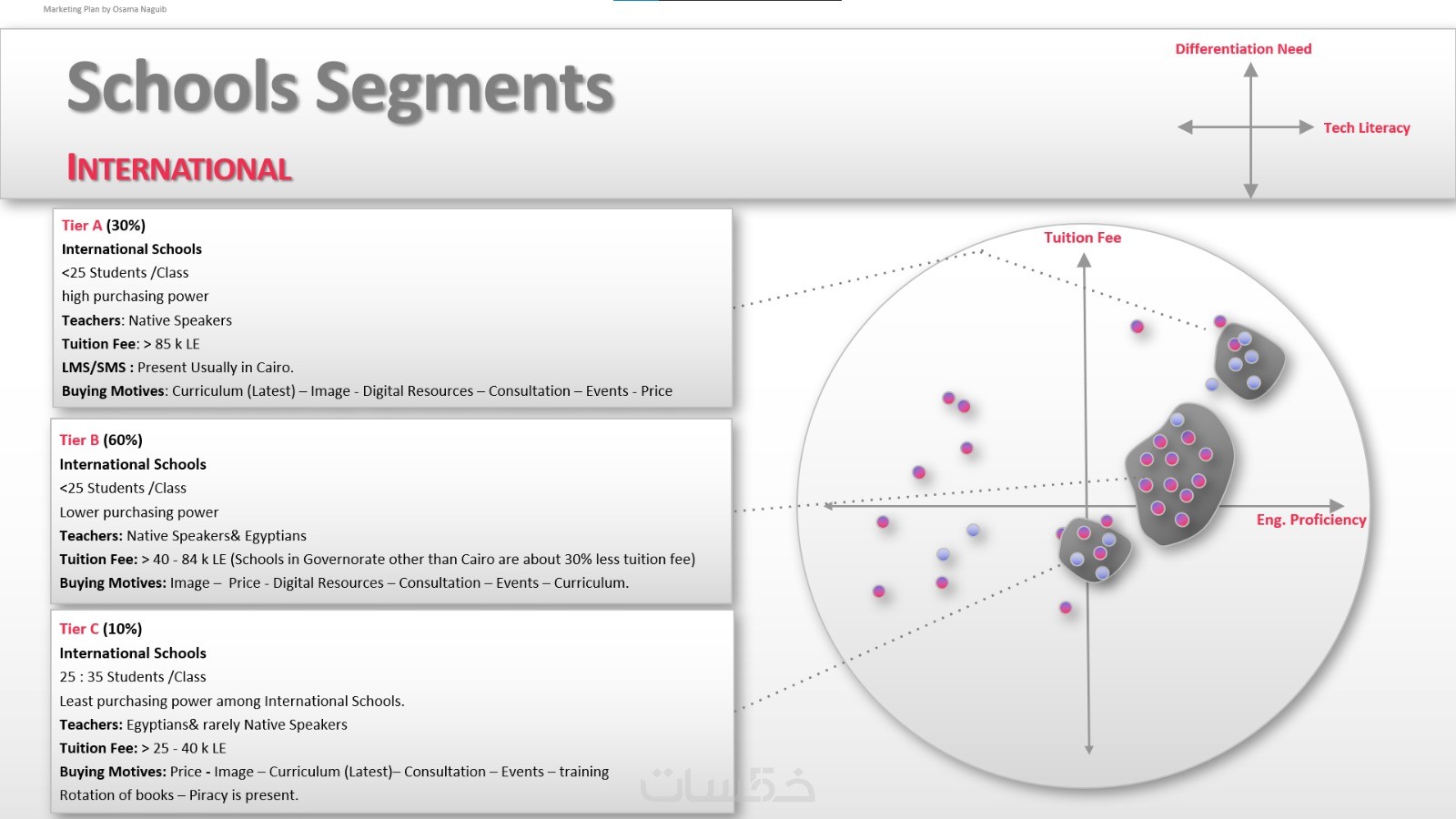The width and height of the screenshot is (1456, 819).
Task: Click the Differentiation Need axis label
Action: coord(1243,49)
